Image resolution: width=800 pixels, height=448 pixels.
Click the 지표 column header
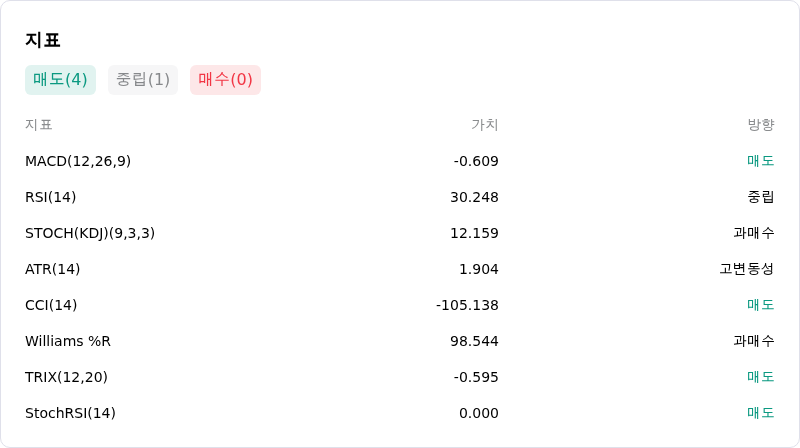click(x=39, y=125)
